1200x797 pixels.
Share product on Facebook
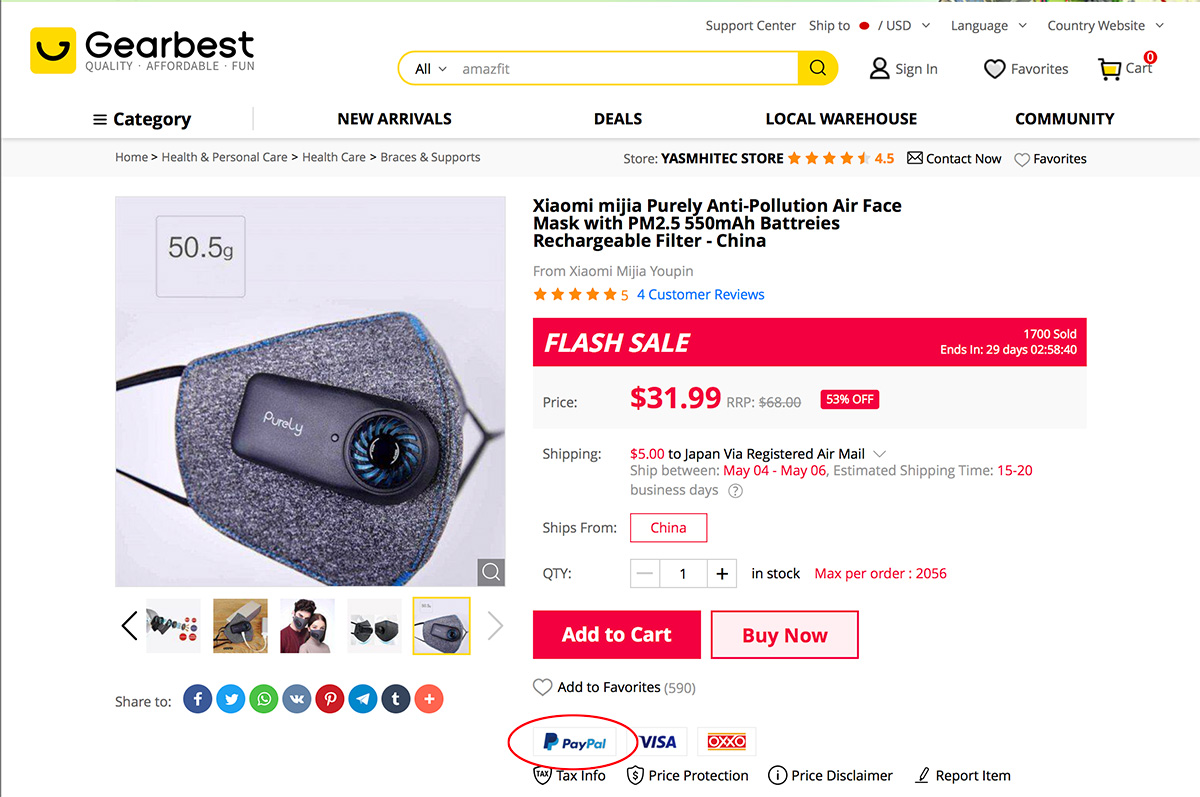(197, 699)
